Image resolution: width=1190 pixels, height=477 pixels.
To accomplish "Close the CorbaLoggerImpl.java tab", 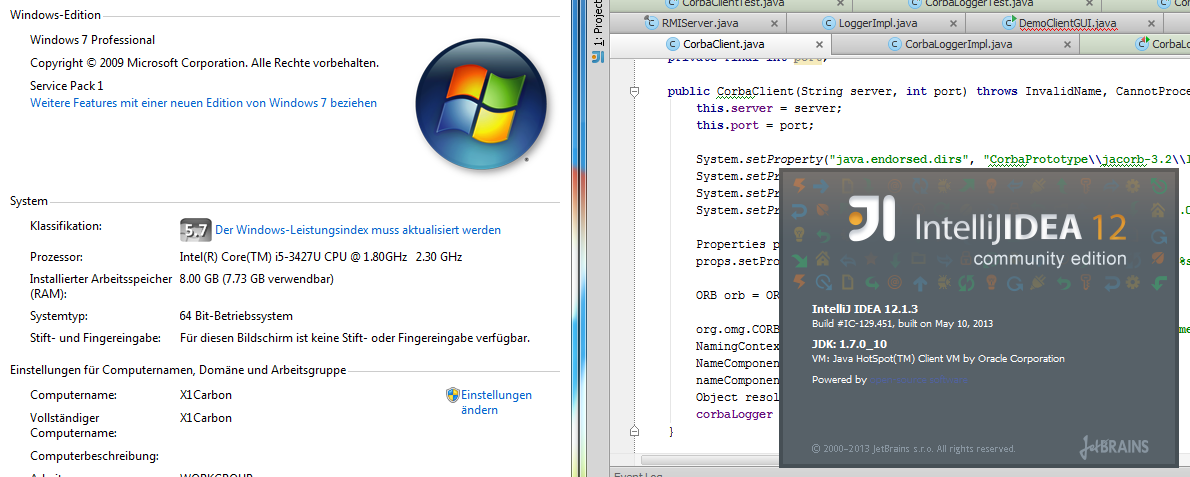I will tap(1067, 45).
